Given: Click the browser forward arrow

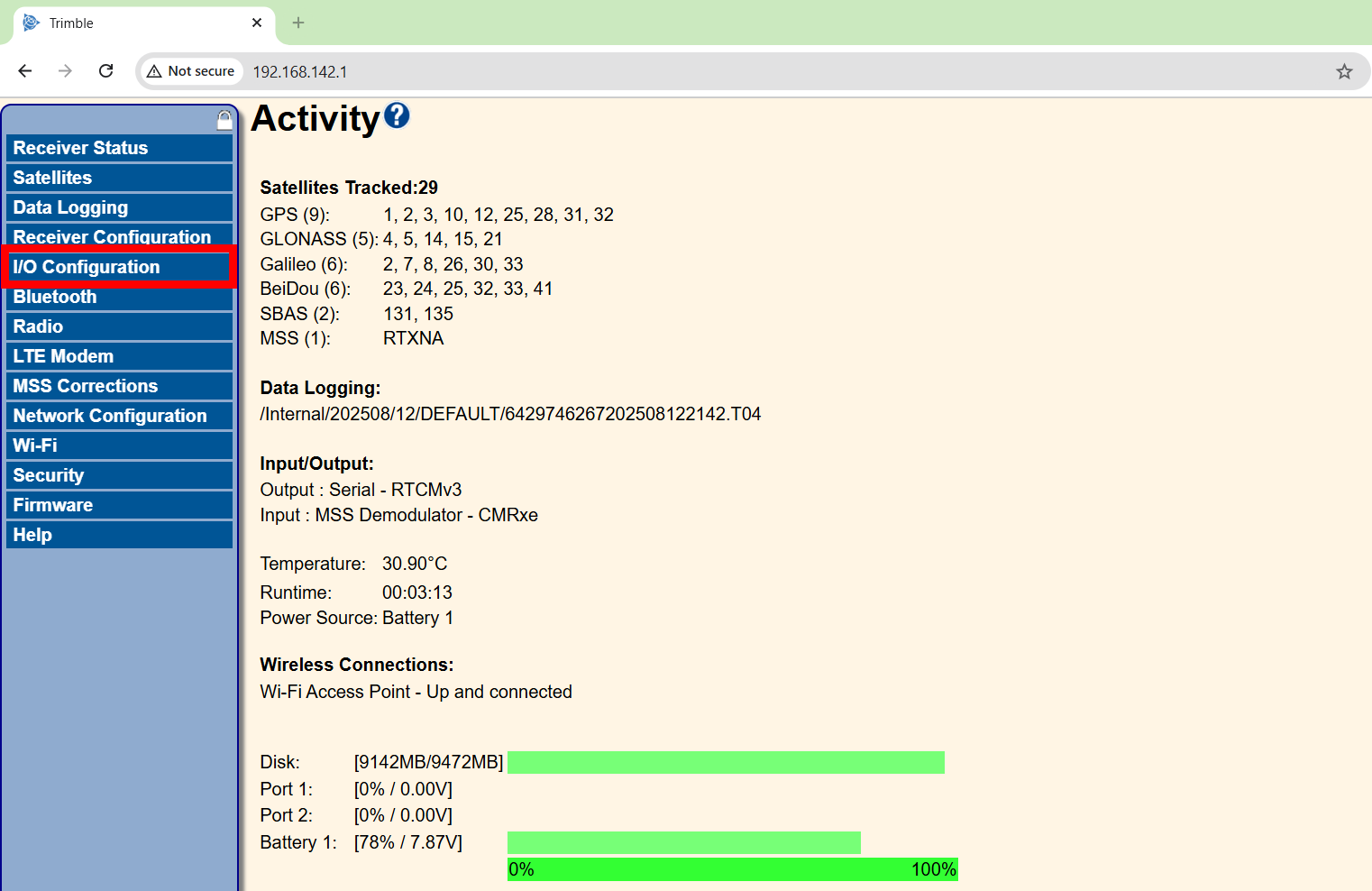Looking at the screenshot, I should point(65,71).
